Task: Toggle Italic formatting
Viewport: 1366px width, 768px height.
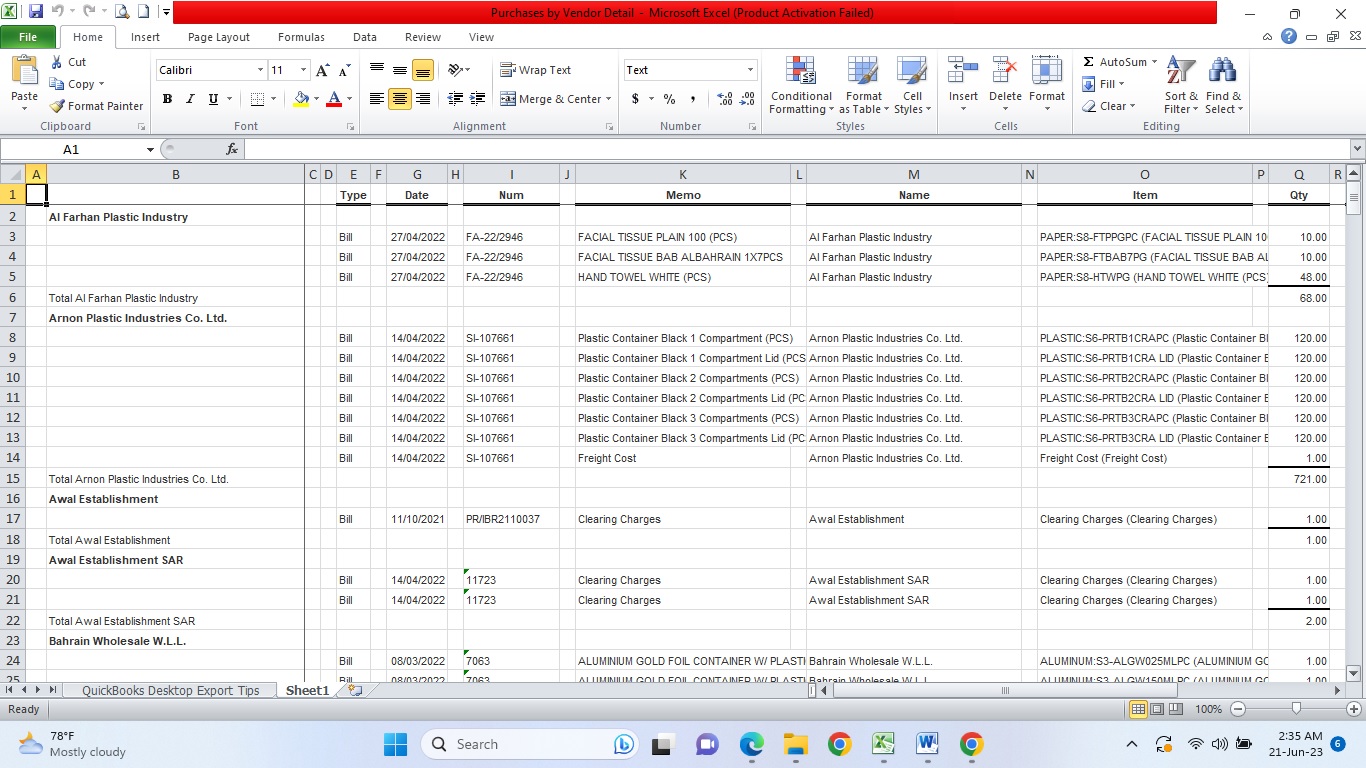Action: [190, 99]
